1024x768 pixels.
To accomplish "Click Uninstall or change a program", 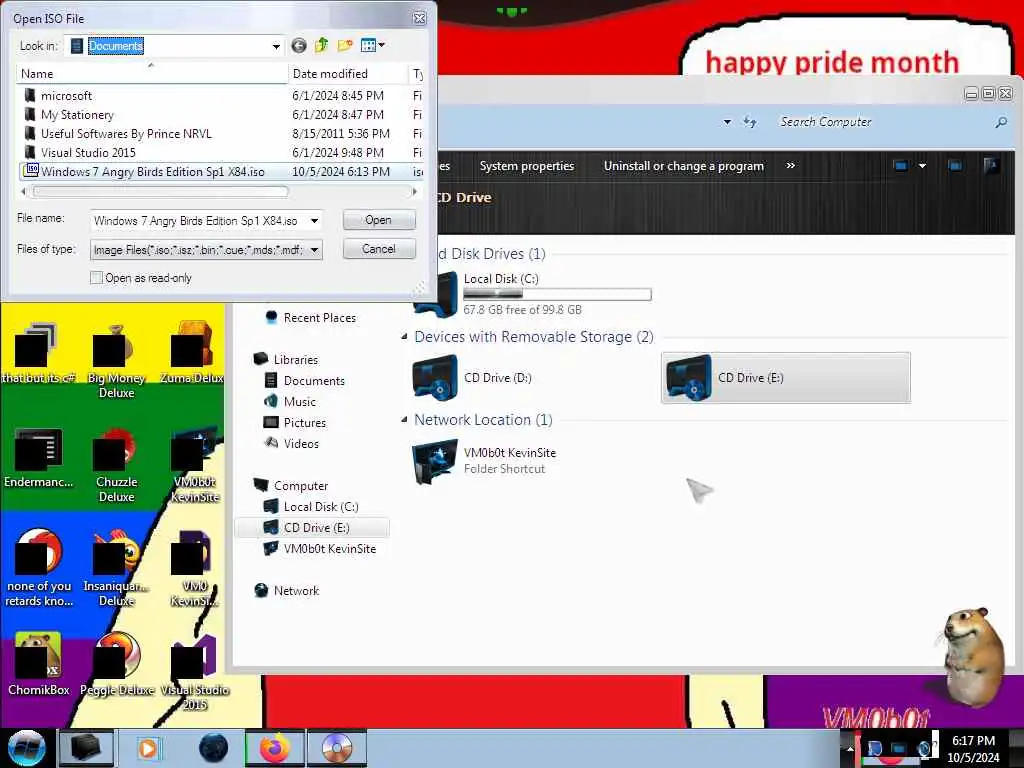I will [683, 166].
